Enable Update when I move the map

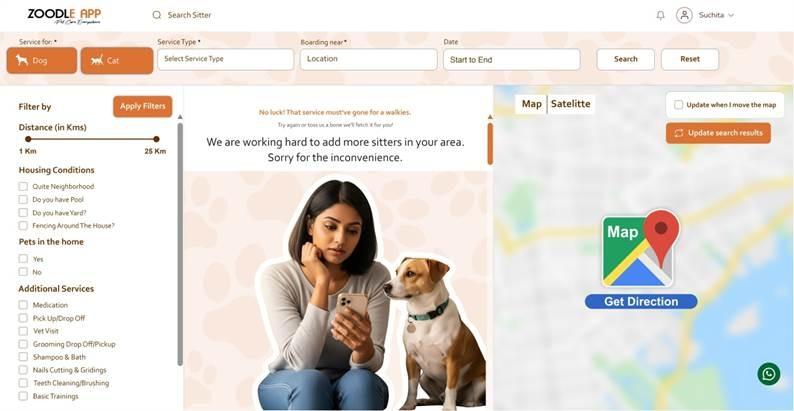pos(679,105)
